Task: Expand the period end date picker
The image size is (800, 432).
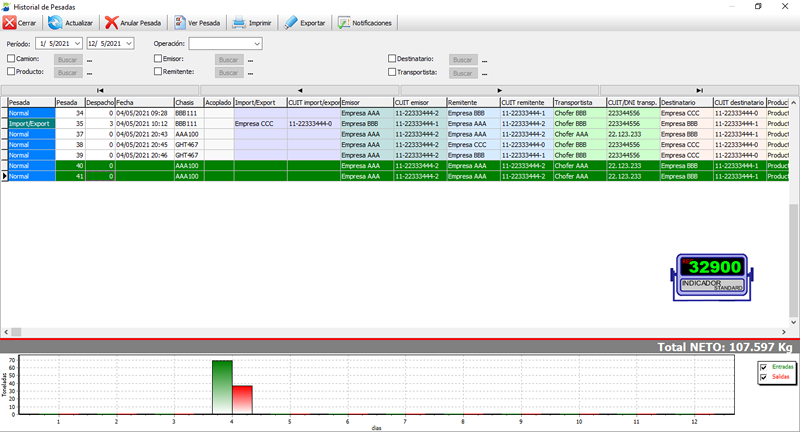Action: click(128, 44)
